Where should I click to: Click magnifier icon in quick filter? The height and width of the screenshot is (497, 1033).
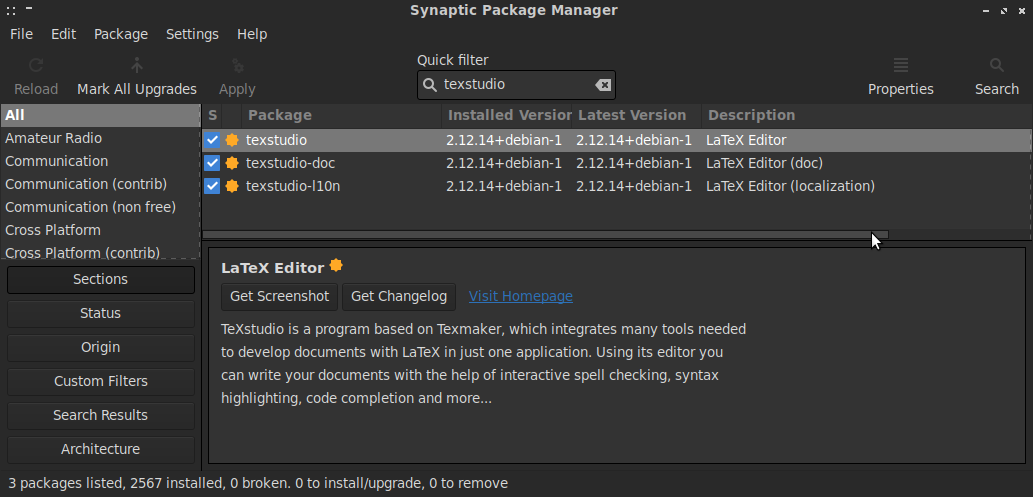point(430,85)
